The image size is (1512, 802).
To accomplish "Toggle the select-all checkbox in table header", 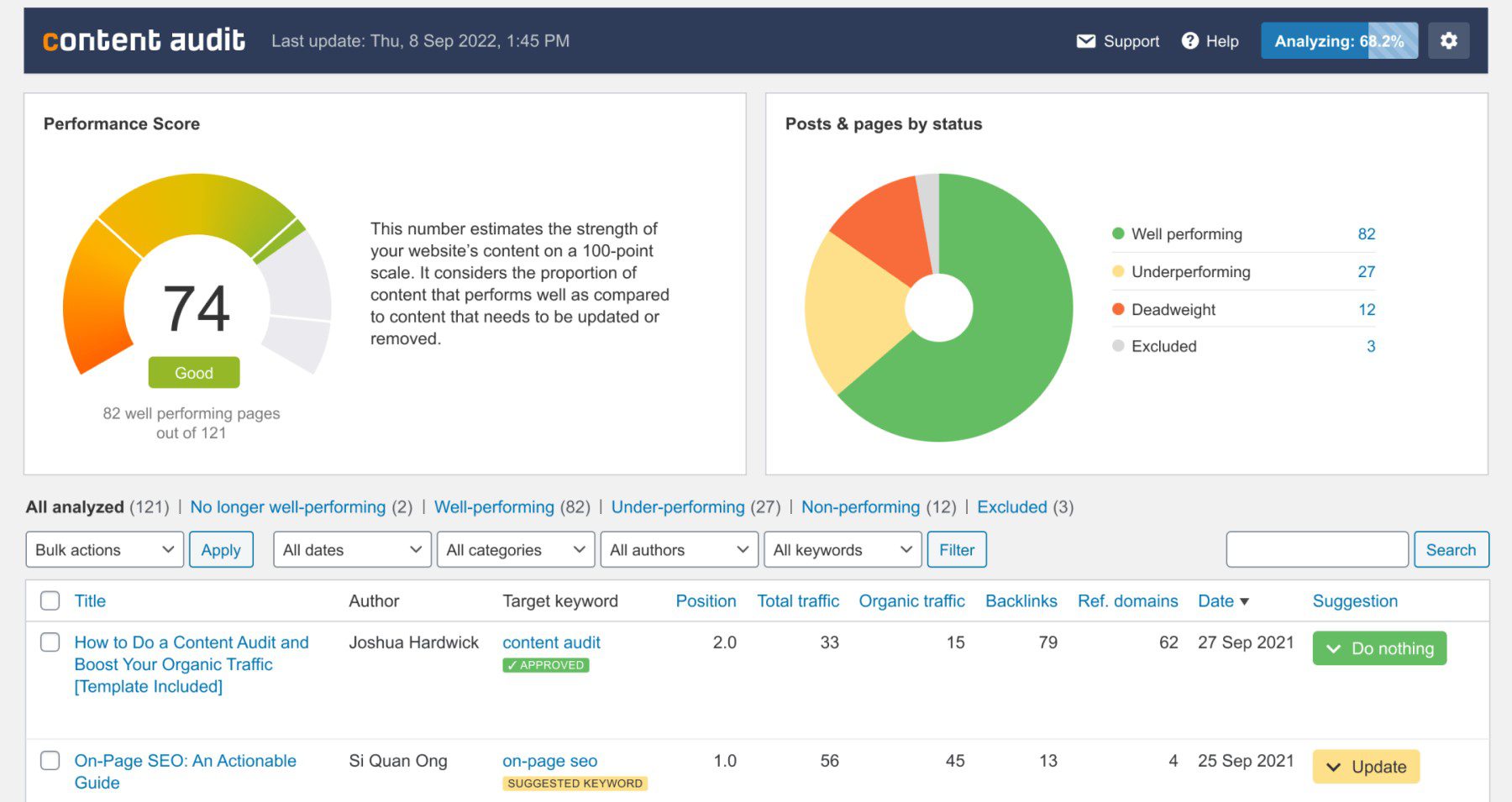I will point(50,600).
